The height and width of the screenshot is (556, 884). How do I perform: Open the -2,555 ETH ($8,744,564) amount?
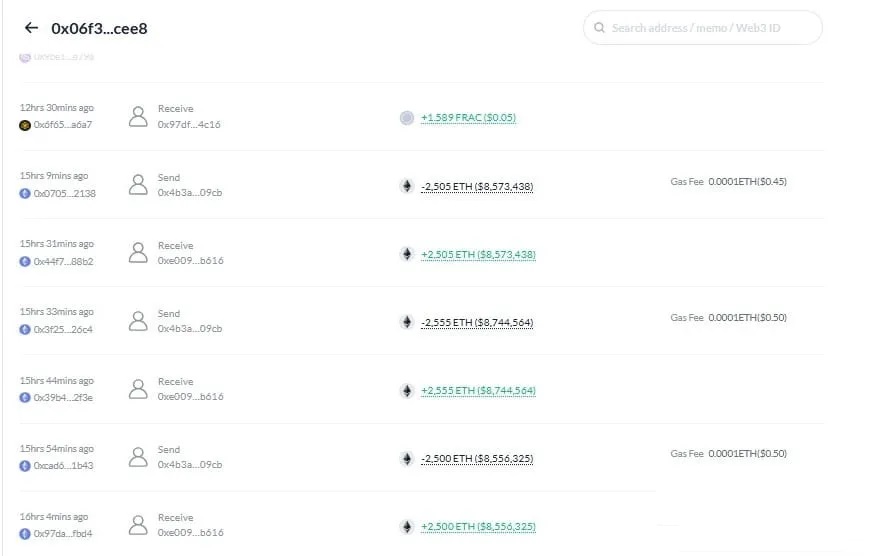tap(477, 322)
